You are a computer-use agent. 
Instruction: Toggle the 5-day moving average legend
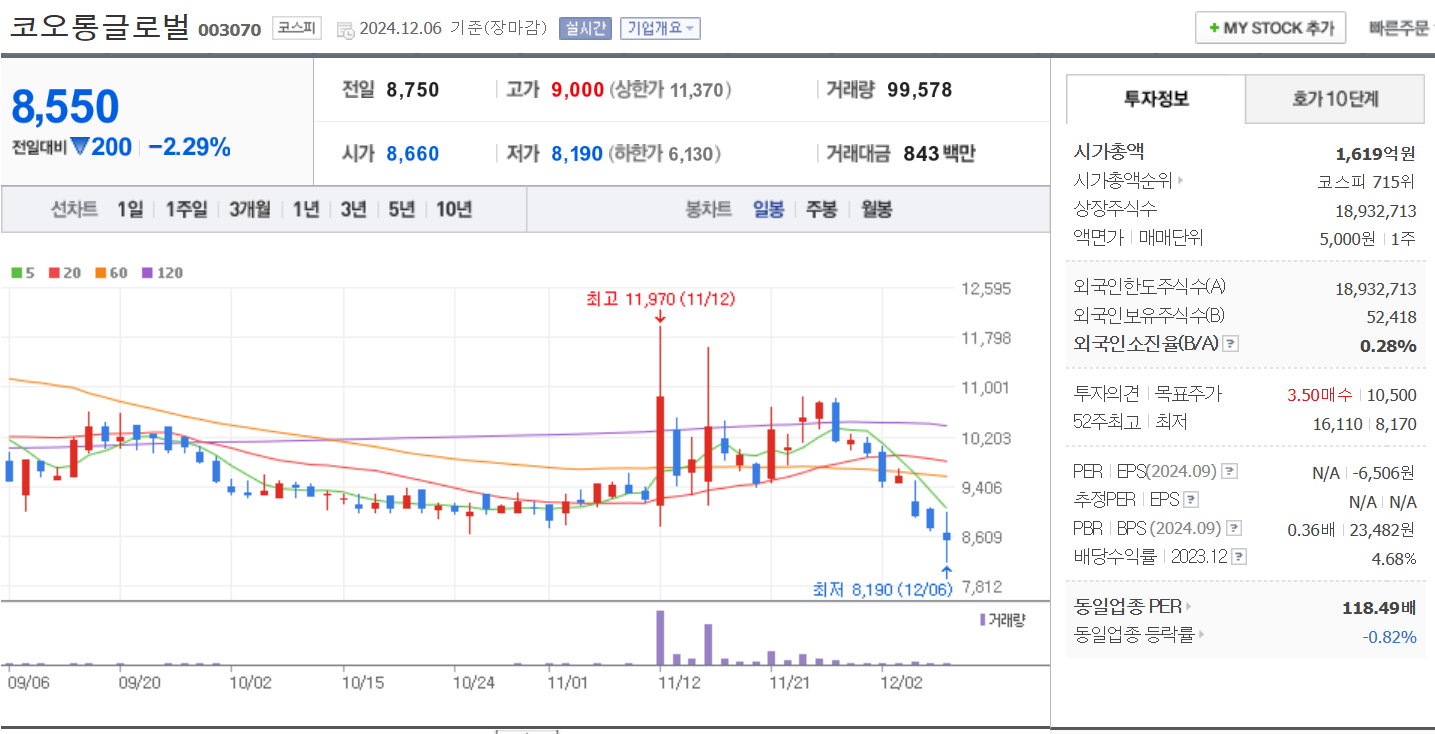(15, 272)
